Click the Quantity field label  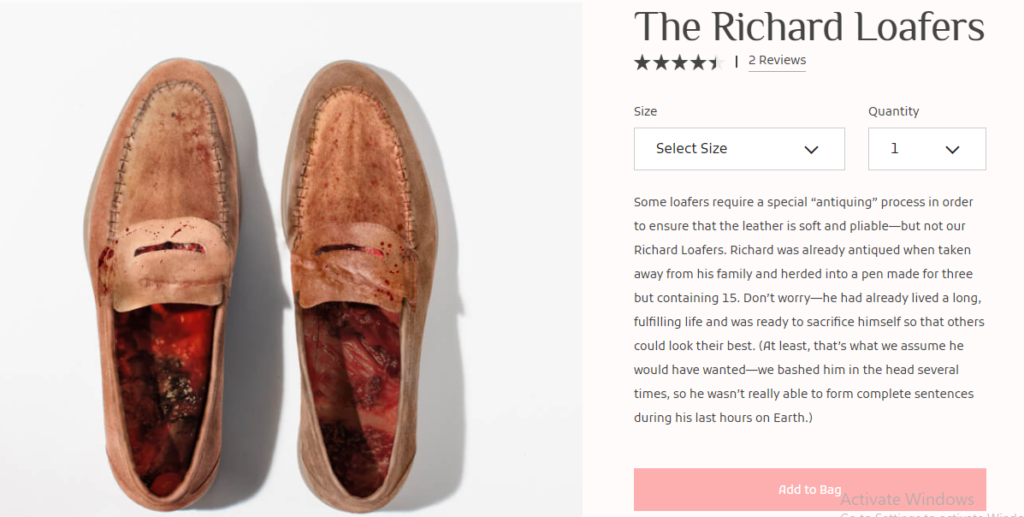click(x=893, y=111)
